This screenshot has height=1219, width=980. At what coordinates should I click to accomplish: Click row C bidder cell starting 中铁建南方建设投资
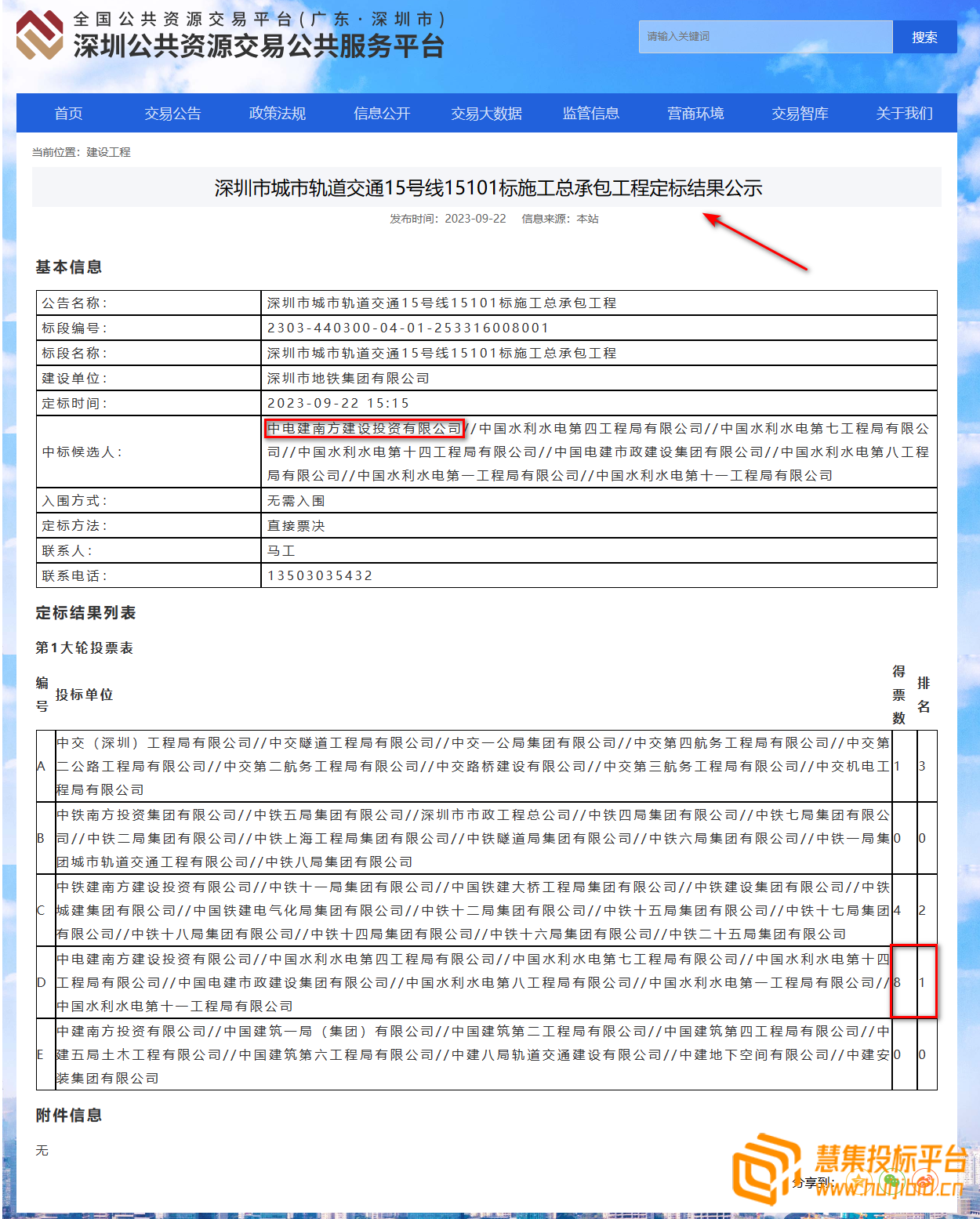(473, 910)
